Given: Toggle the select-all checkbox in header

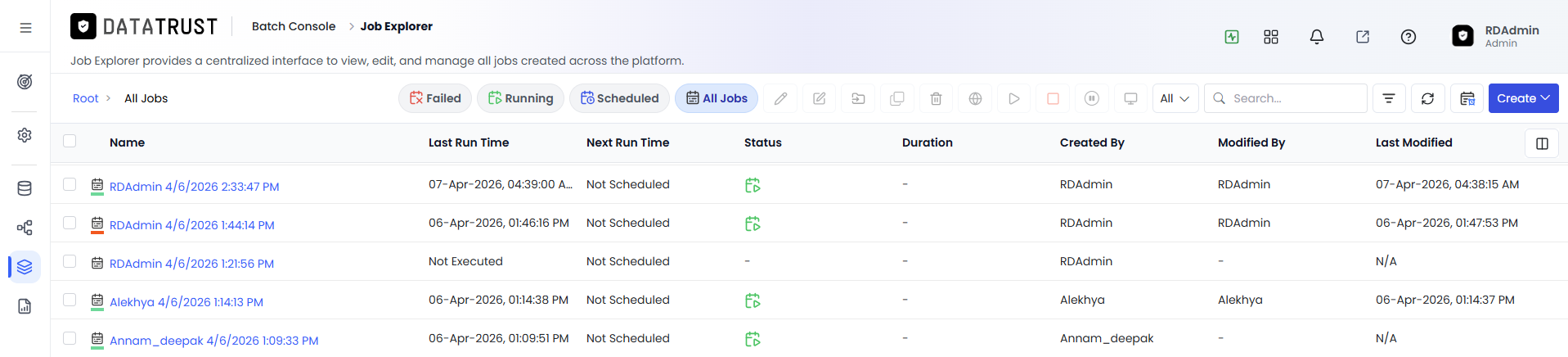Looking at the screenshot, I should point(70,141).
